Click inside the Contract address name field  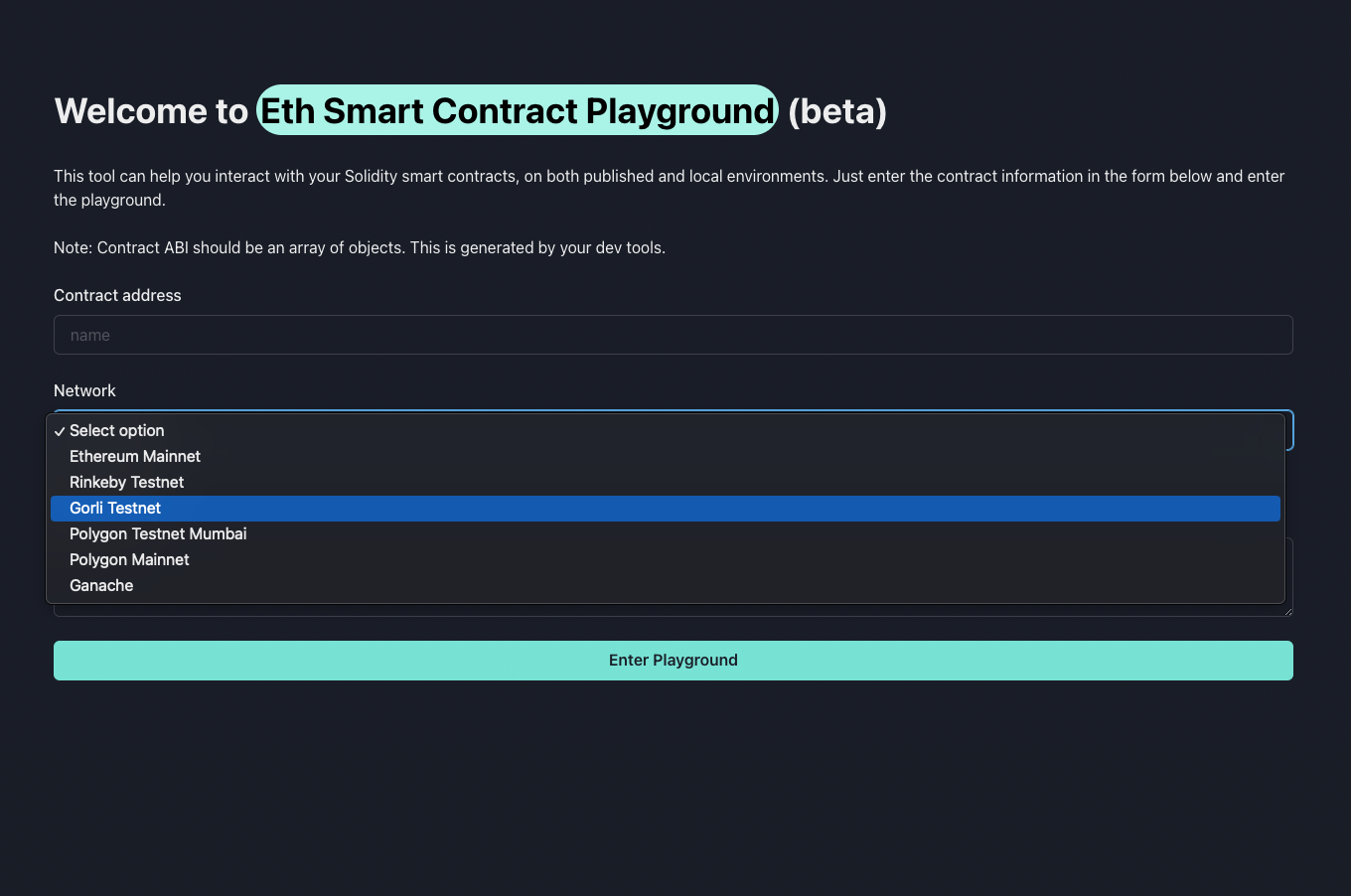[397, 335]
